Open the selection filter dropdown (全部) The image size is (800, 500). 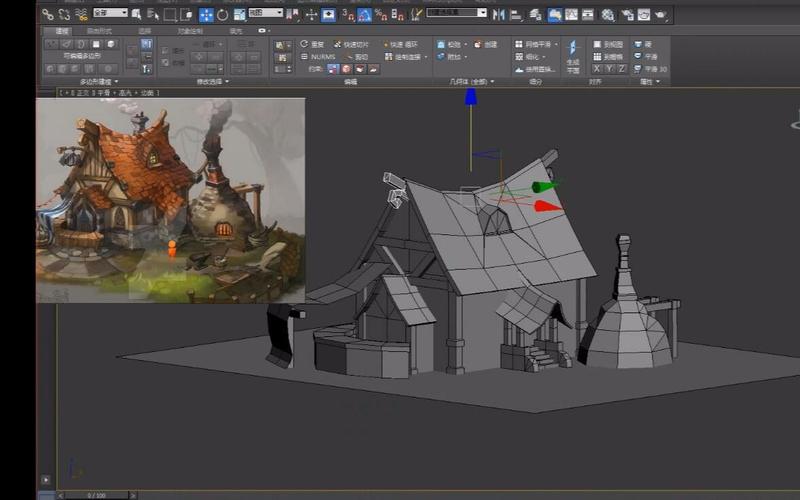[110, 13]
